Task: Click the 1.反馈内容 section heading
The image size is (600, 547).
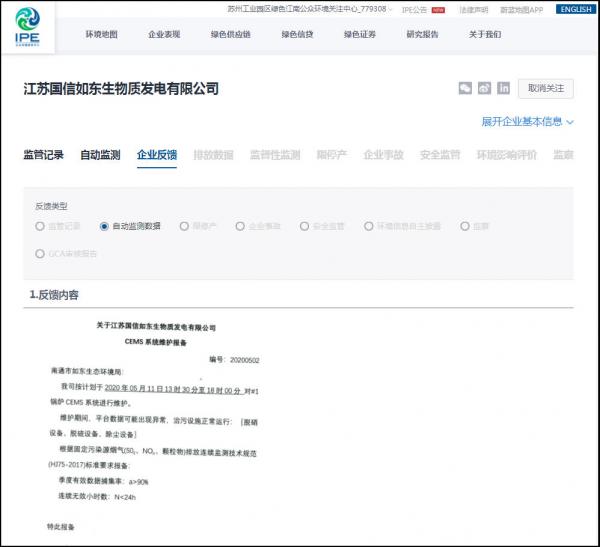Action: (x=54, y=295)
